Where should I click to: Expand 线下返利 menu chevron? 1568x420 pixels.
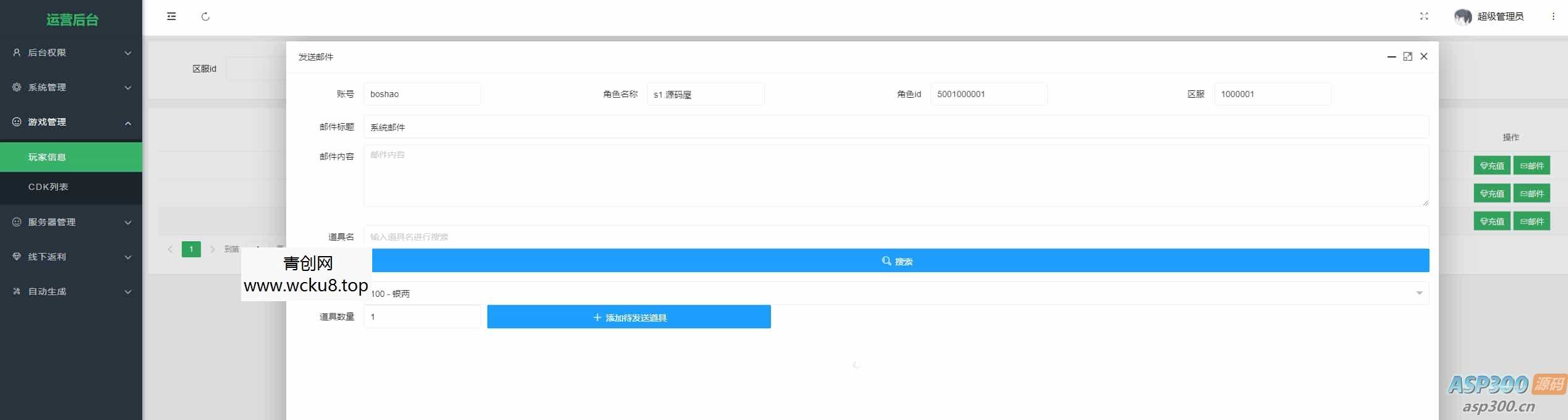(x=128, y=257)
